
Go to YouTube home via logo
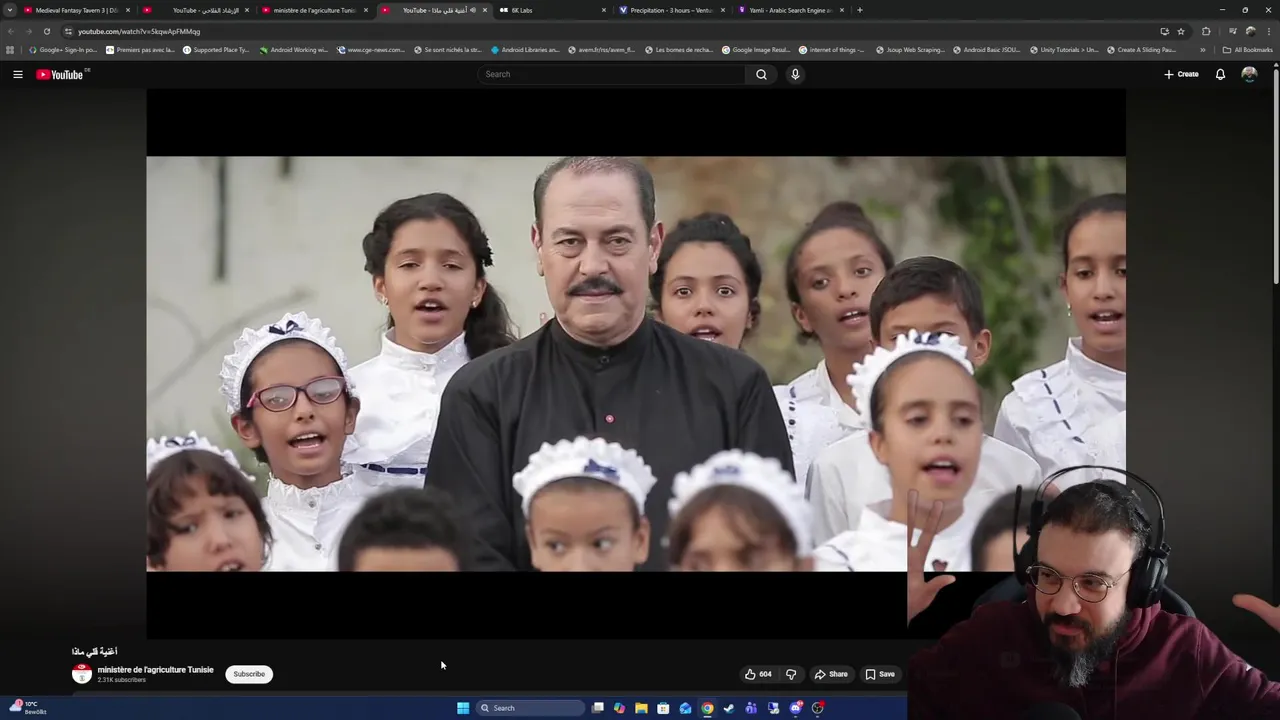(x=60, y=74)
